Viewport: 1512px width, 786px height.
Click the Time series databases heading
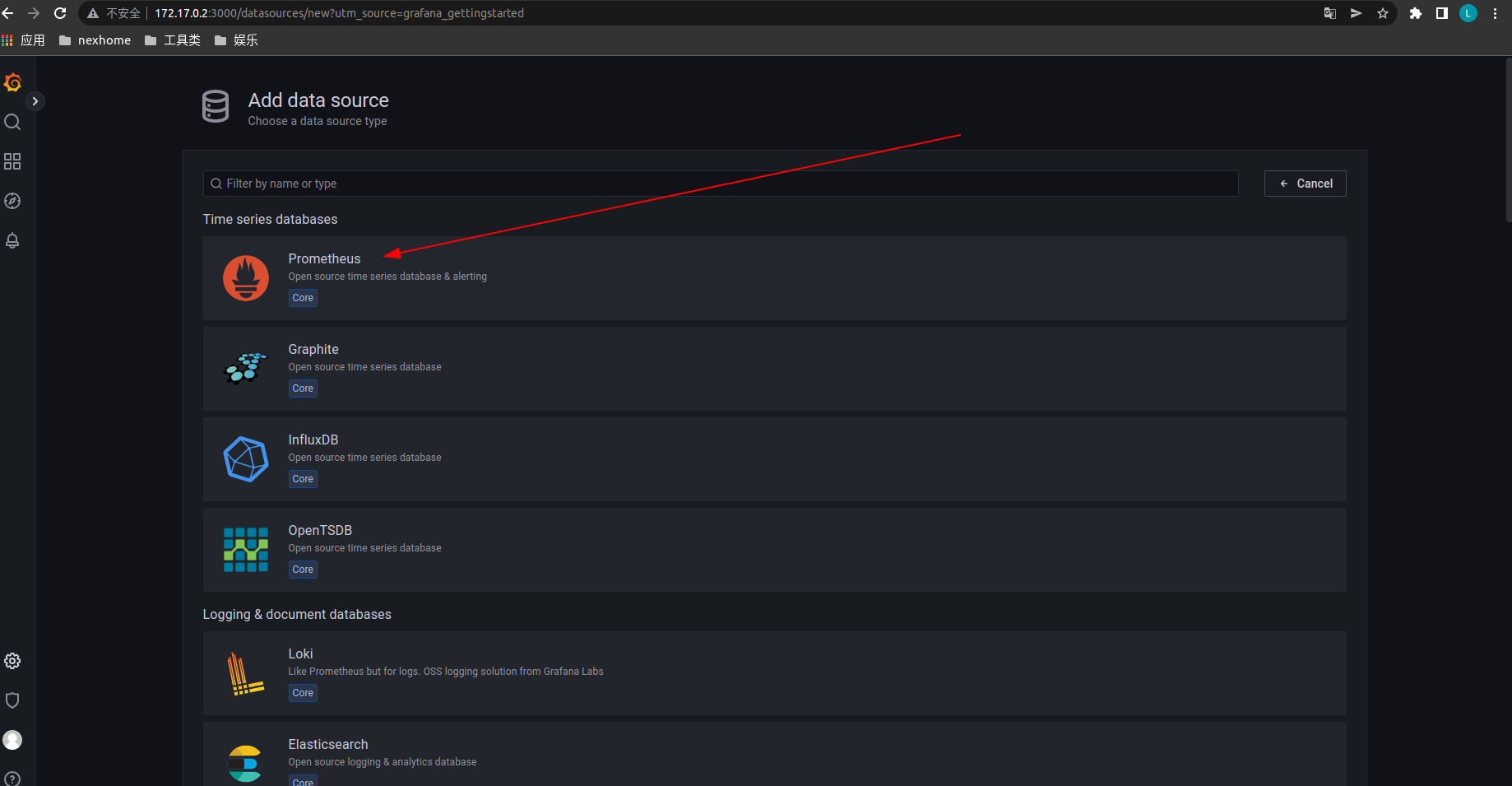[271, 219]
